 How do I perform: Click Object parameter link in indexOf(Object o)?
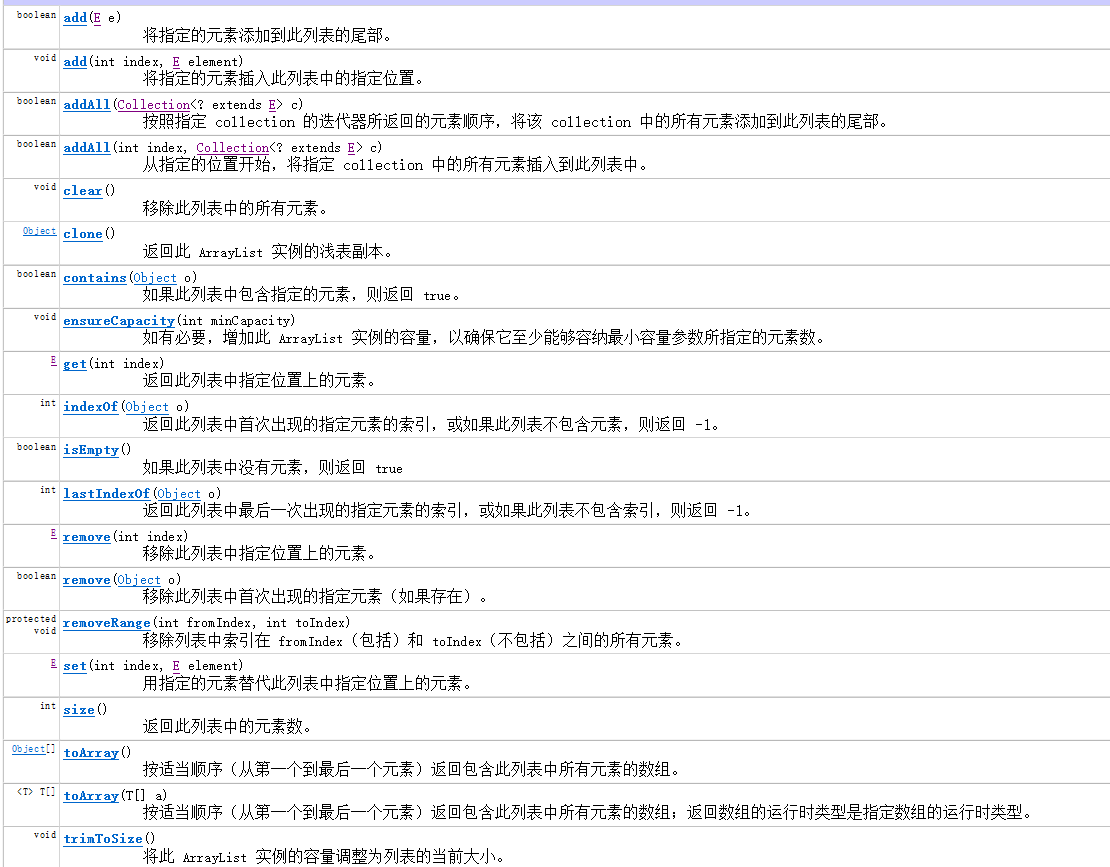pos(147,407)
